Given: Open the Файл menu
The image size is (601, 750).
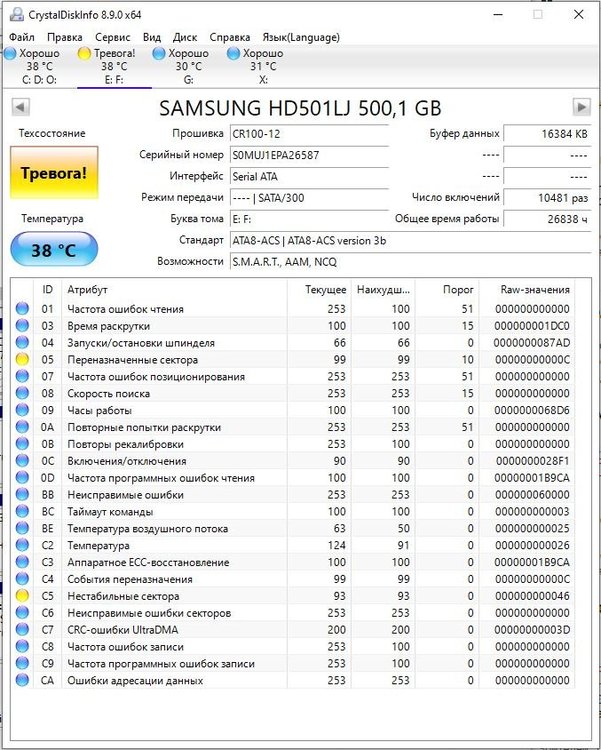Looking at the screenshot, I should 22,37.
